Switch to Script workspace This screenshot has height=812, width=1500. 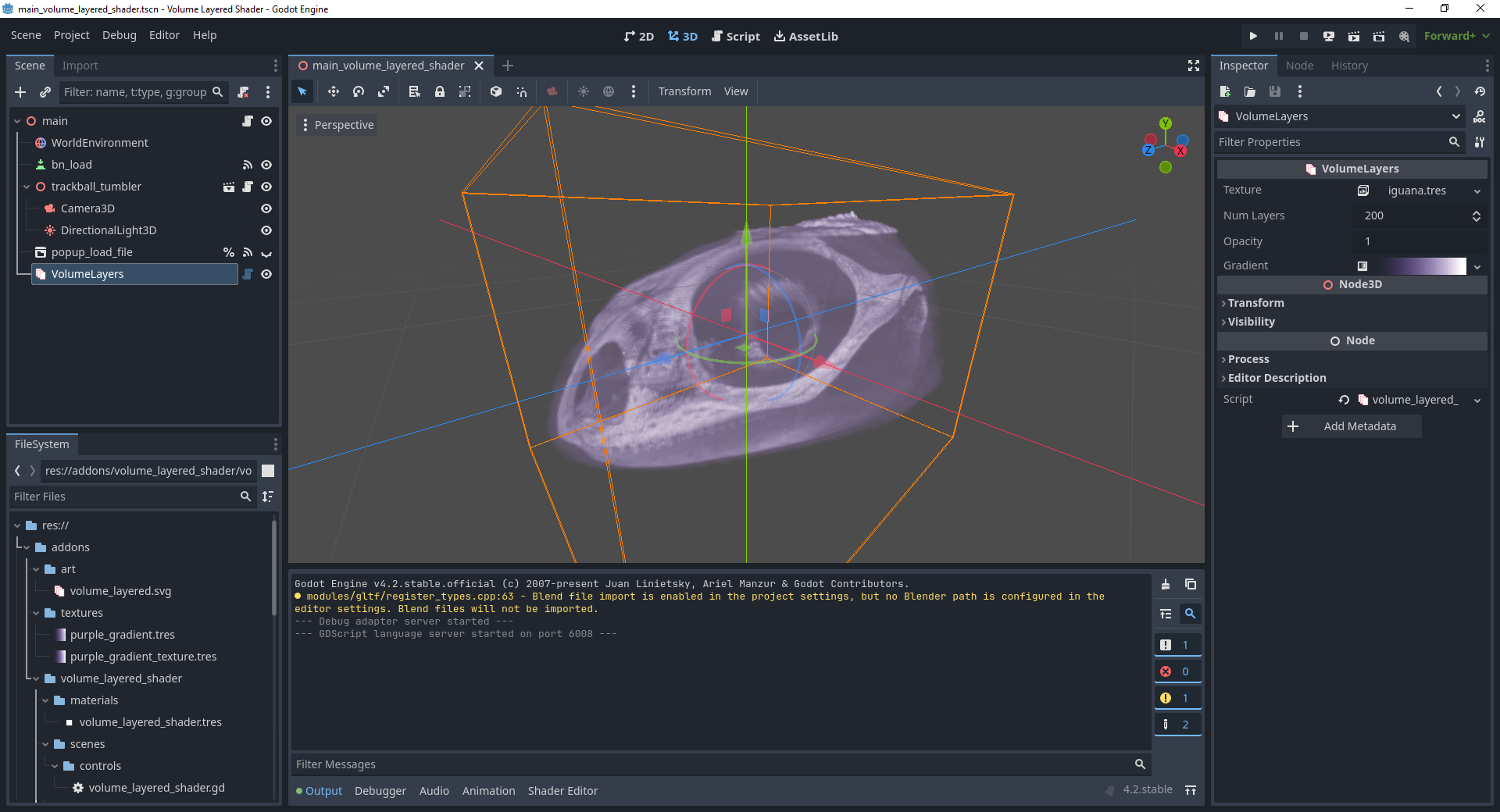(735, 36)
